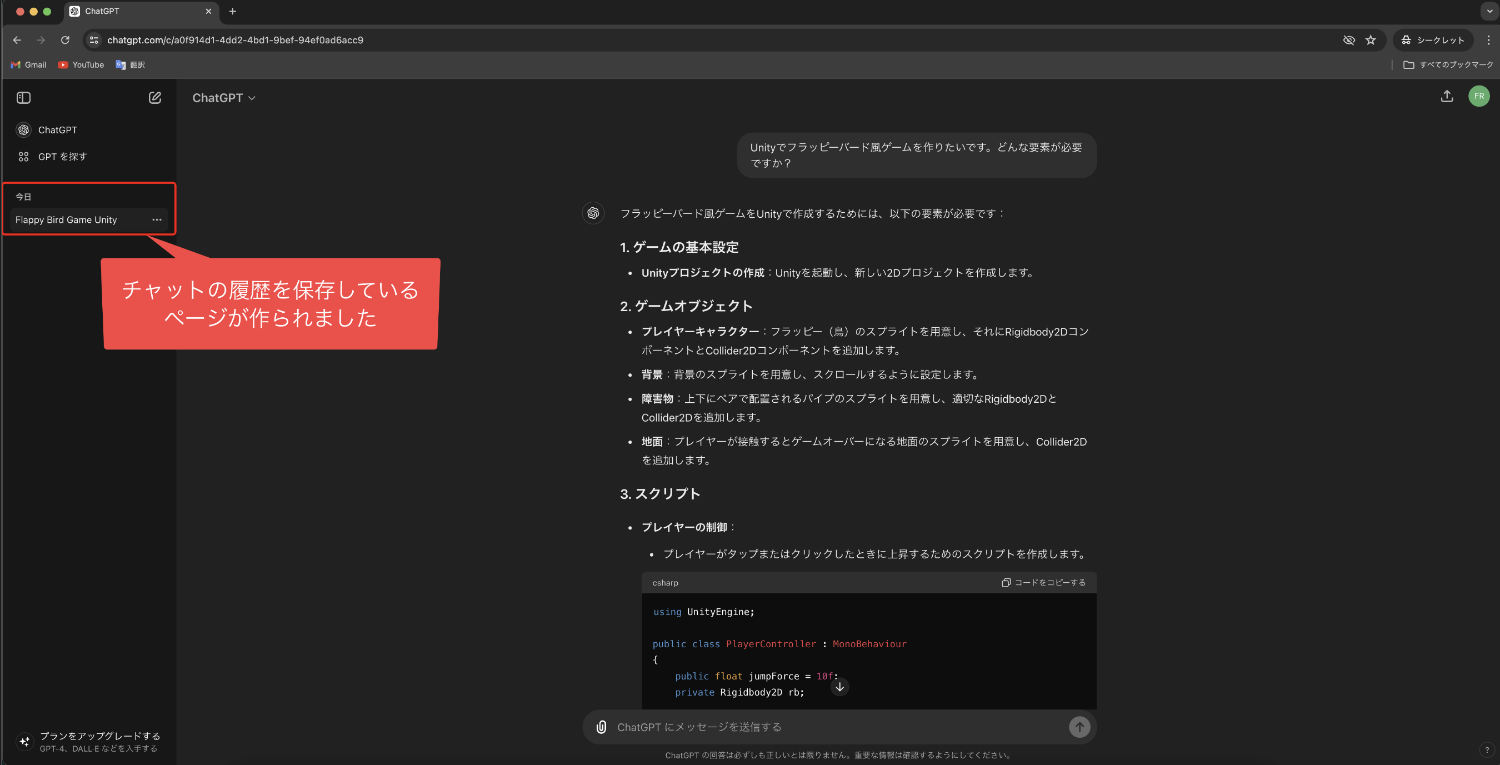The image size is (1500, 765).
Task: Click the tracking protection eye icon
Action: click(x=1348, y=40)
